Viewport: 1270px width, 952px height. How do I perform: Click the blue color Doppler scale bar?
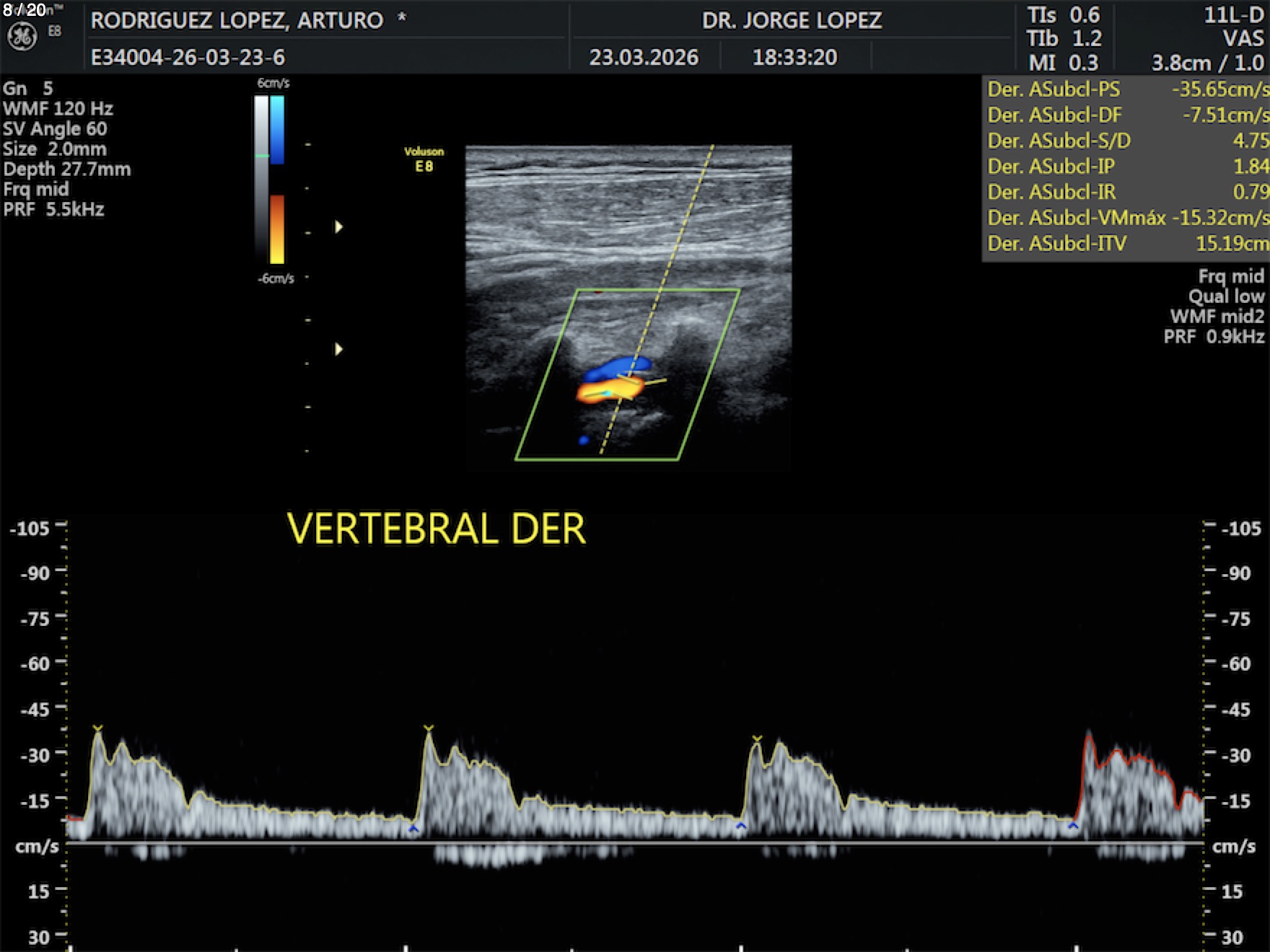[x=277, y=130]
